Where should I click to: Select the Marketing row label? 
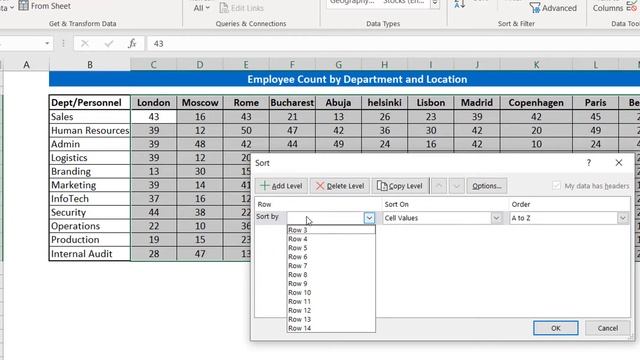coord(90,185)
